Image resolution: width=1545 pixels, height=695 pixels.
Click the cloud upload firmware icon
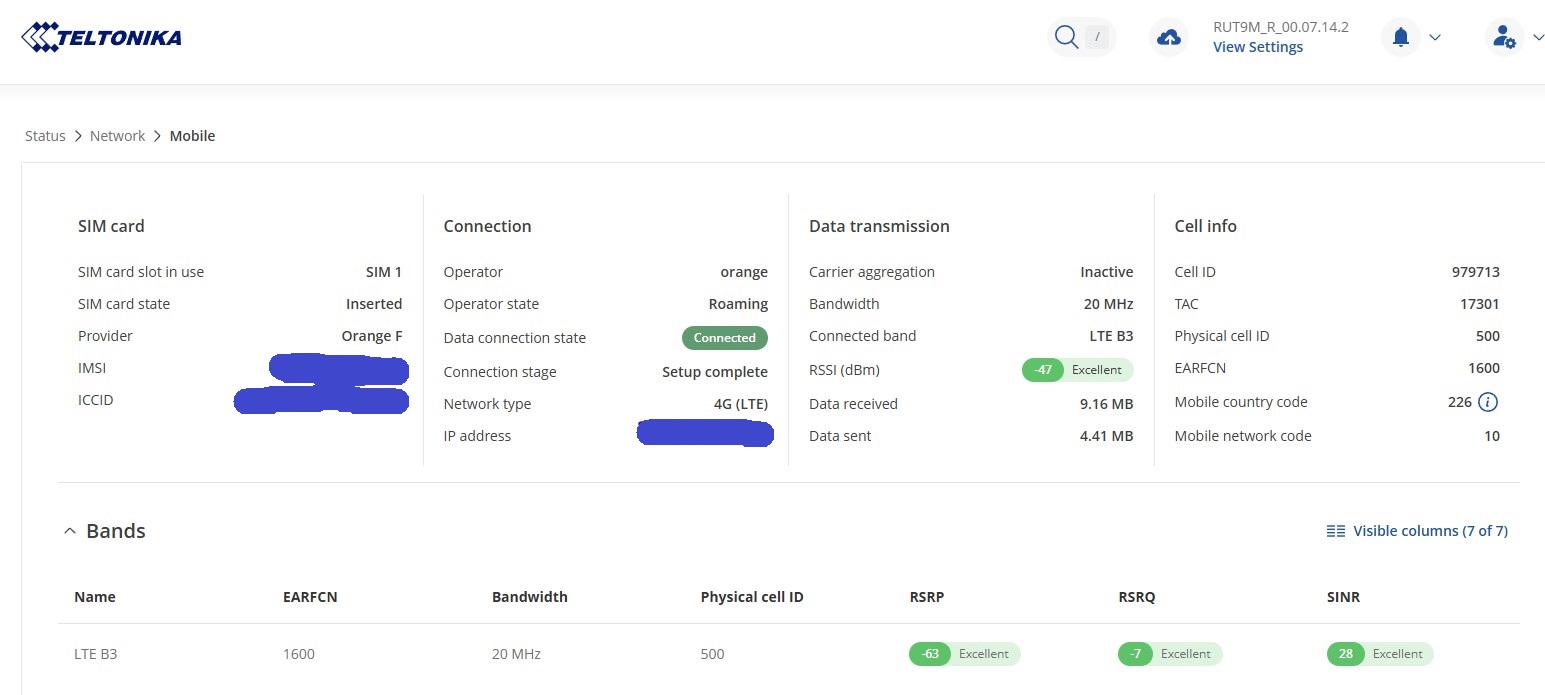(x=1168, y=38)
